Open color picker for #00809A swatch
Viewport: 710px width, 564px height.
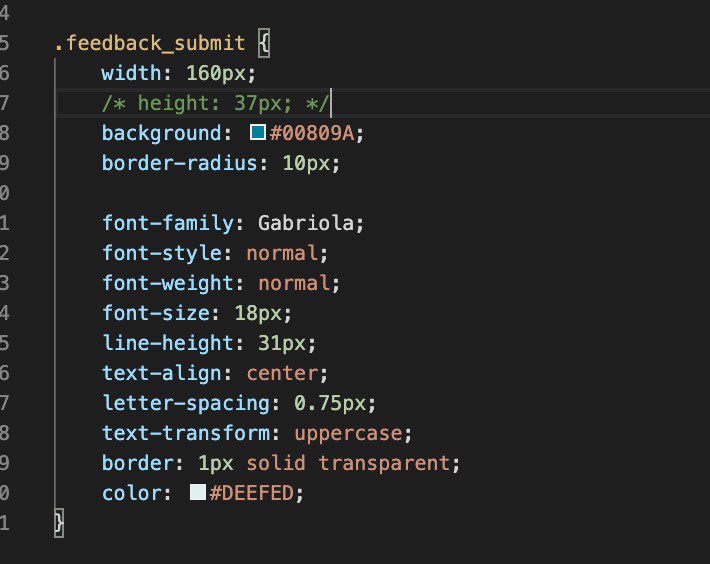point(258,133)
